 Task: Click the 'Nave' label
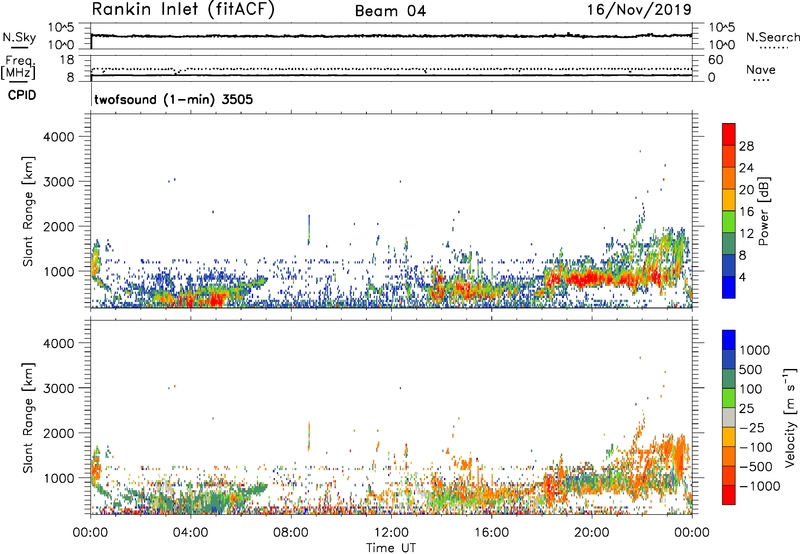coord(761,69)
